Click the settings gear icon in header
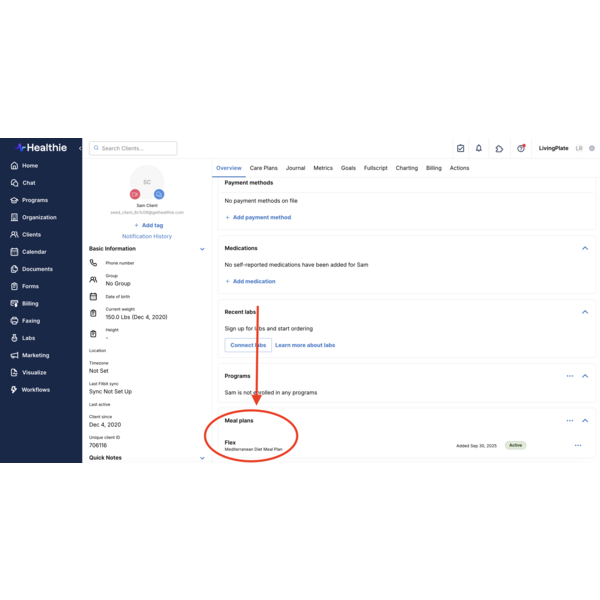Viewport: 600px width, 600px height. point(592,148)
